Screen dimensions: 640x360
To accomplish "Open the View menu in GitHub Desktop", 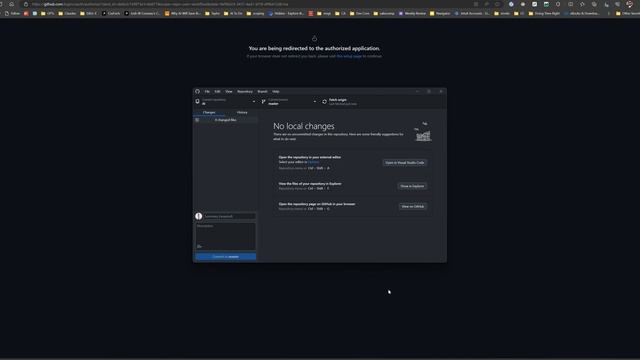I will (229, 91).
